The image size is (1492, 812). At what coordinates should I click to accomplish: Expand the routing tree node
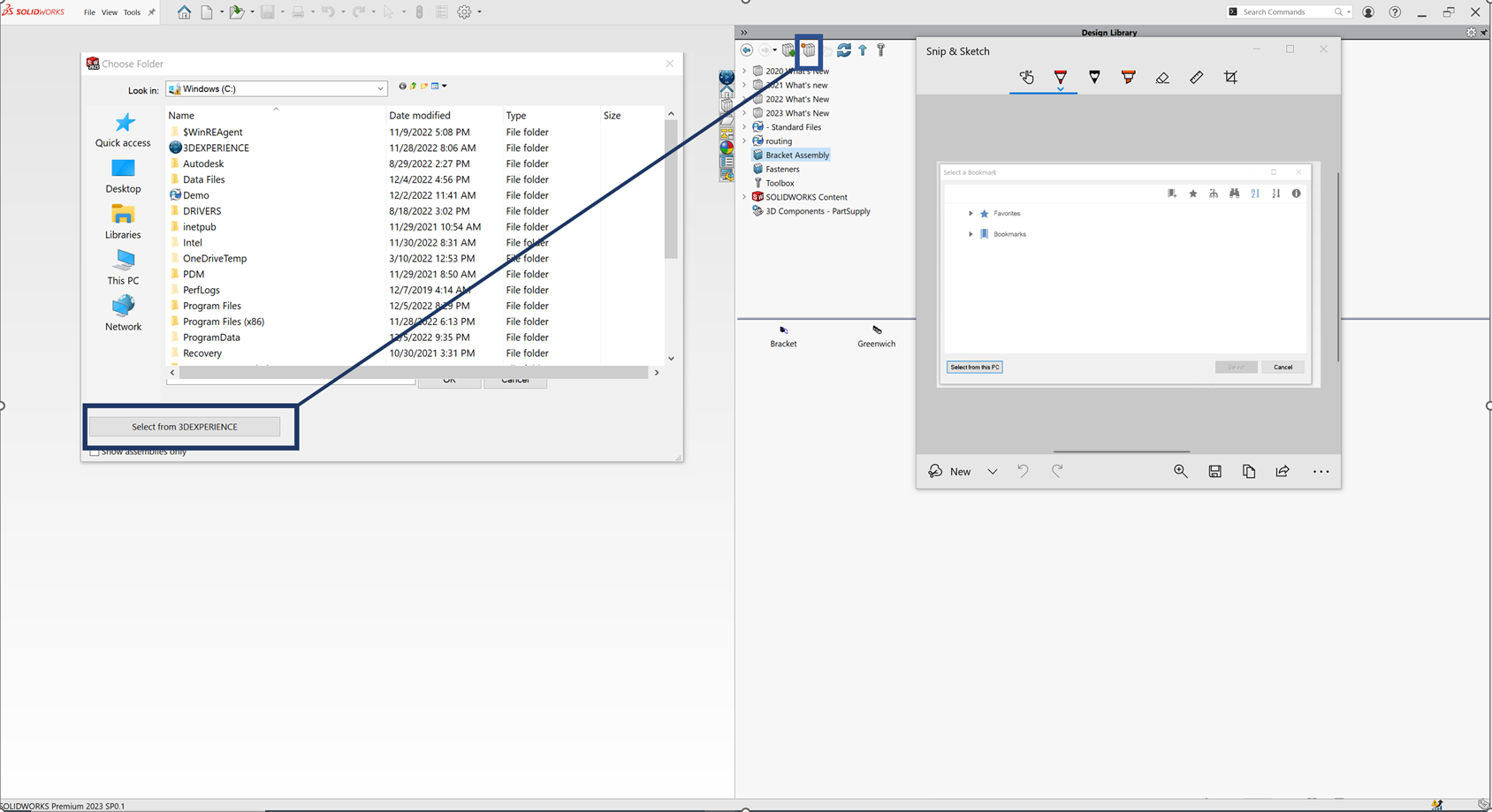744,141
